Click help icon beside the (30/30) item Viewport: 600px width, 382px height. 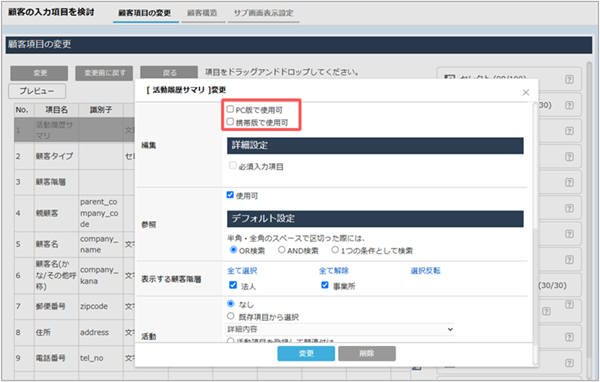click(569, 304)
